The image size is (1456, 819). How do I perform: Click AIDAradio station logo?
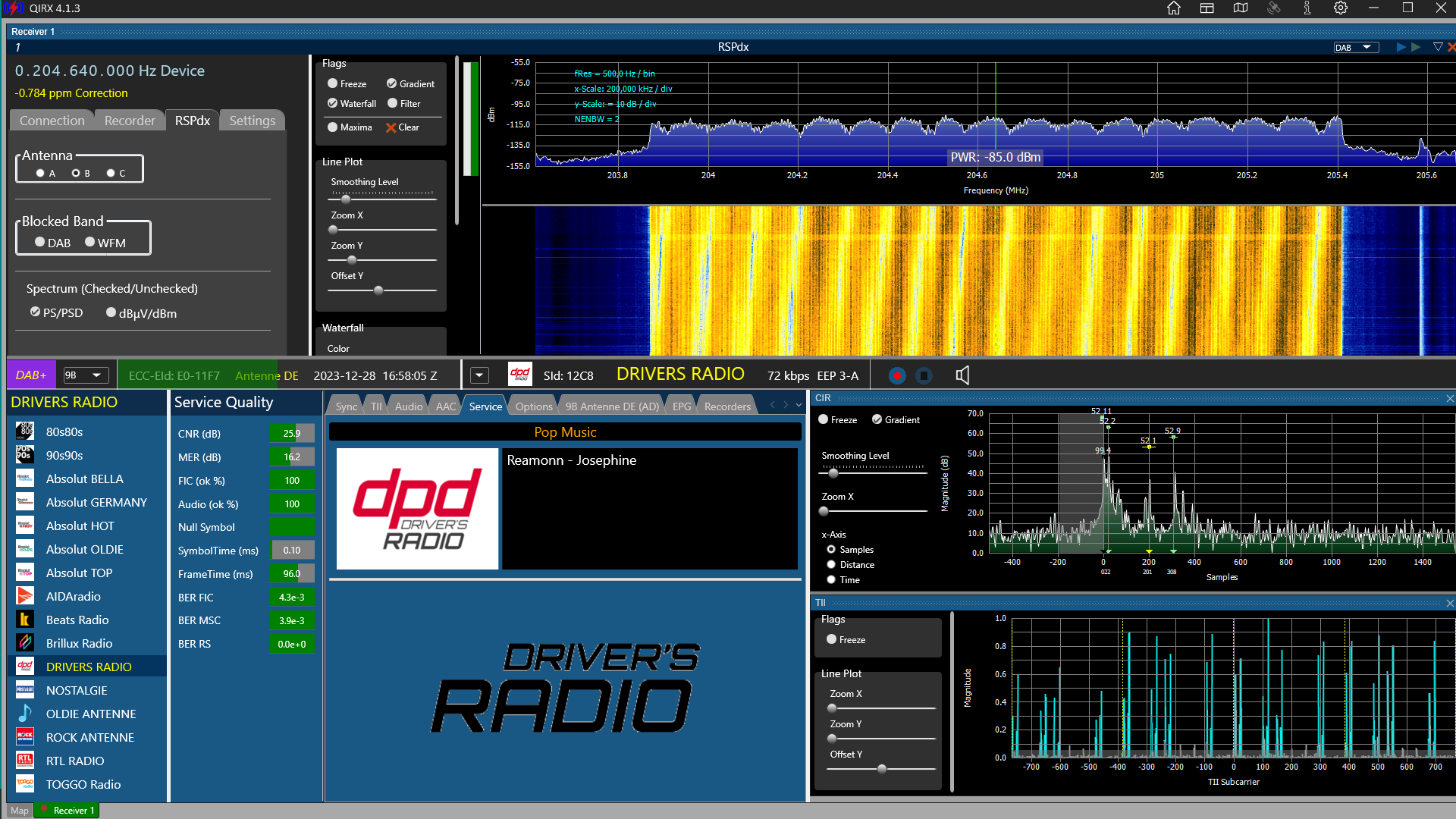click(25, 596)
